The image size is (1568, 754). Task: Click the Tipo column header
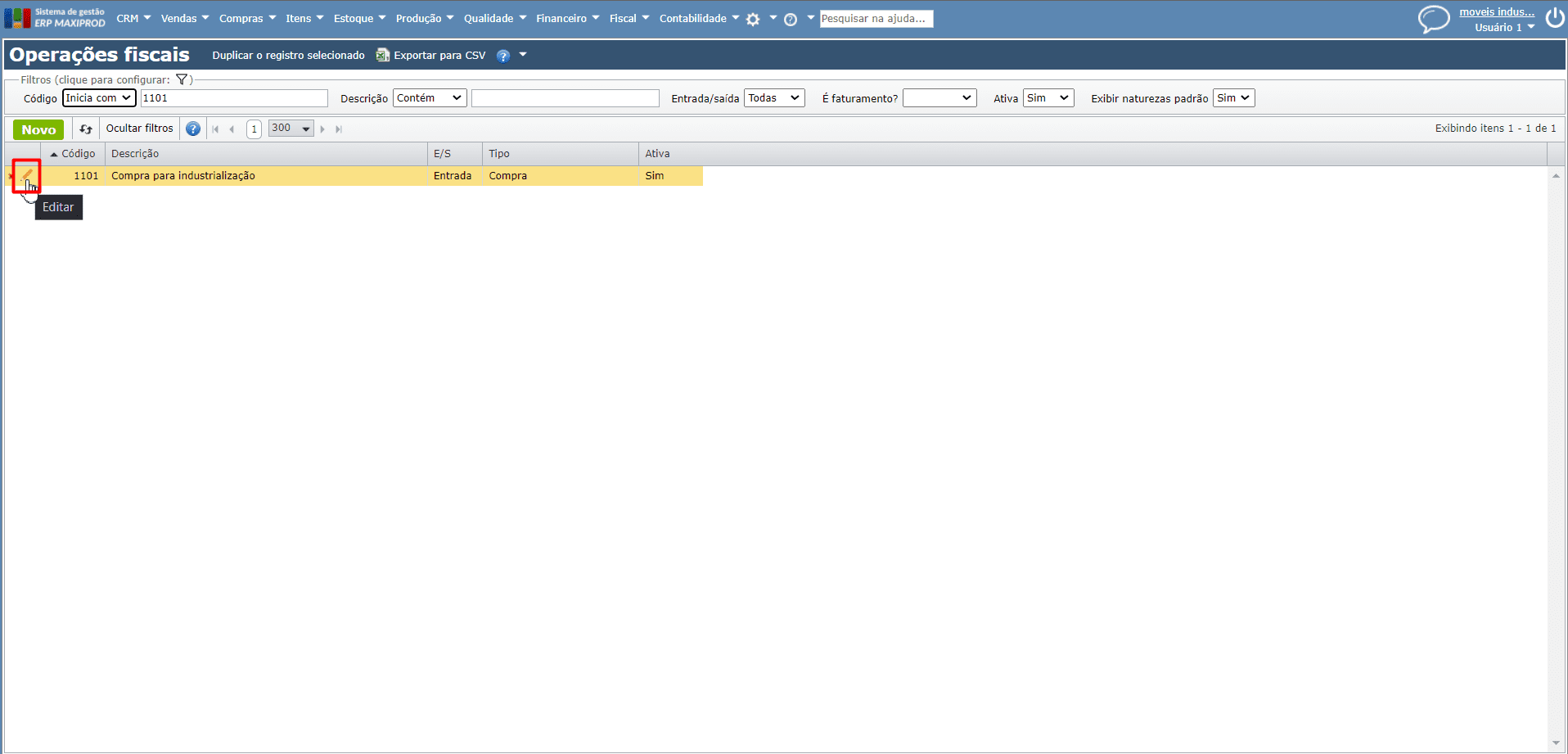[561, 154]
